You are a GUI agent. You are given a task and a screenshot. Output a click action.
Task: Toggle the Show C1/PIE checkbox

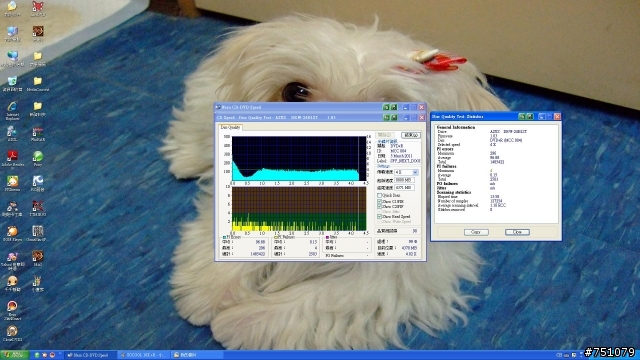click(380, 202)
